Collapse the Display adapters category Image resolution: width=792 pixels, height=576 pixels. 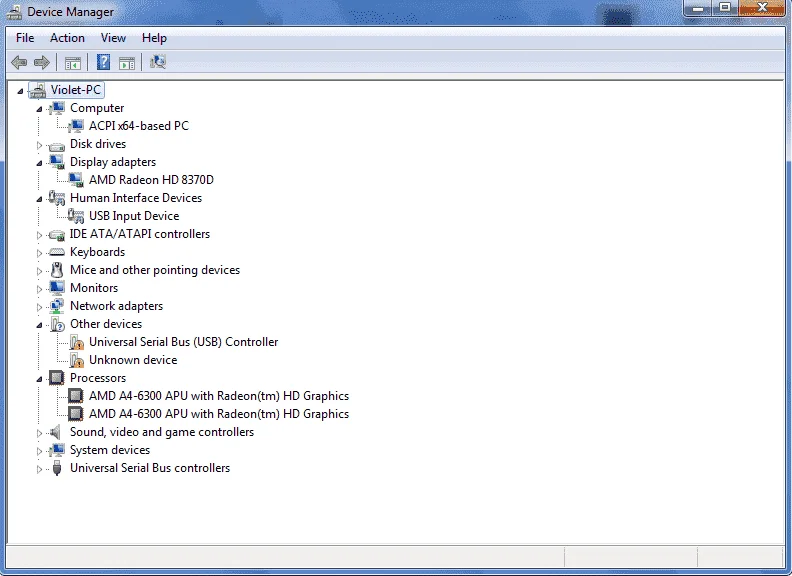(39, 163)
